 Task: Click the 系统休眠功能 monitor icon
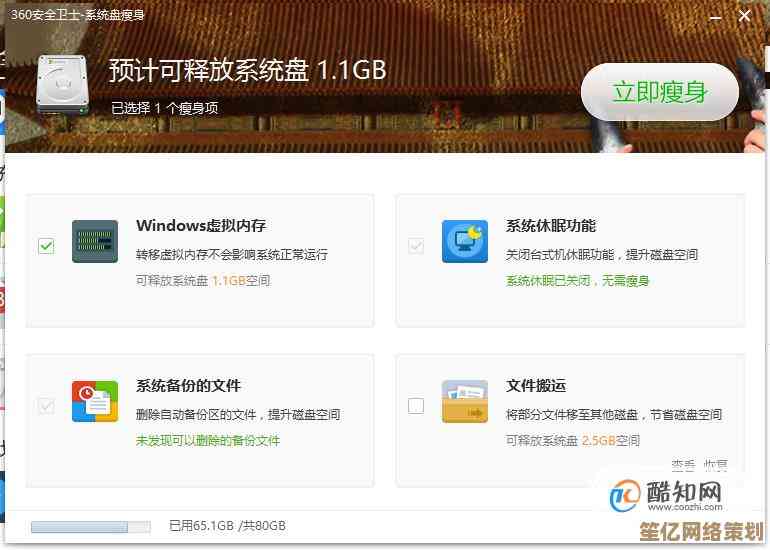point(465,242)
